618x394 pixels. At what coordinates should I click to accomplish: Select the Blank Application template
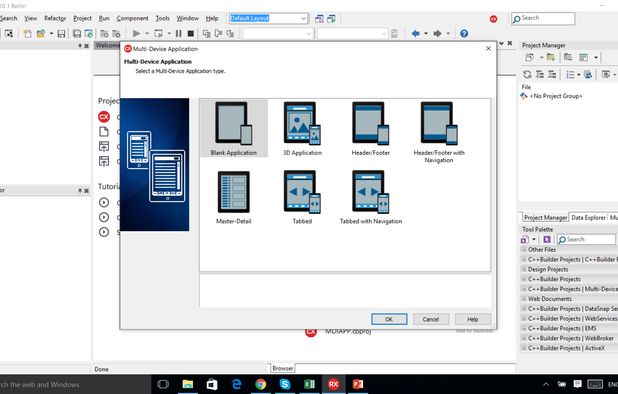[x=234, y=128]
